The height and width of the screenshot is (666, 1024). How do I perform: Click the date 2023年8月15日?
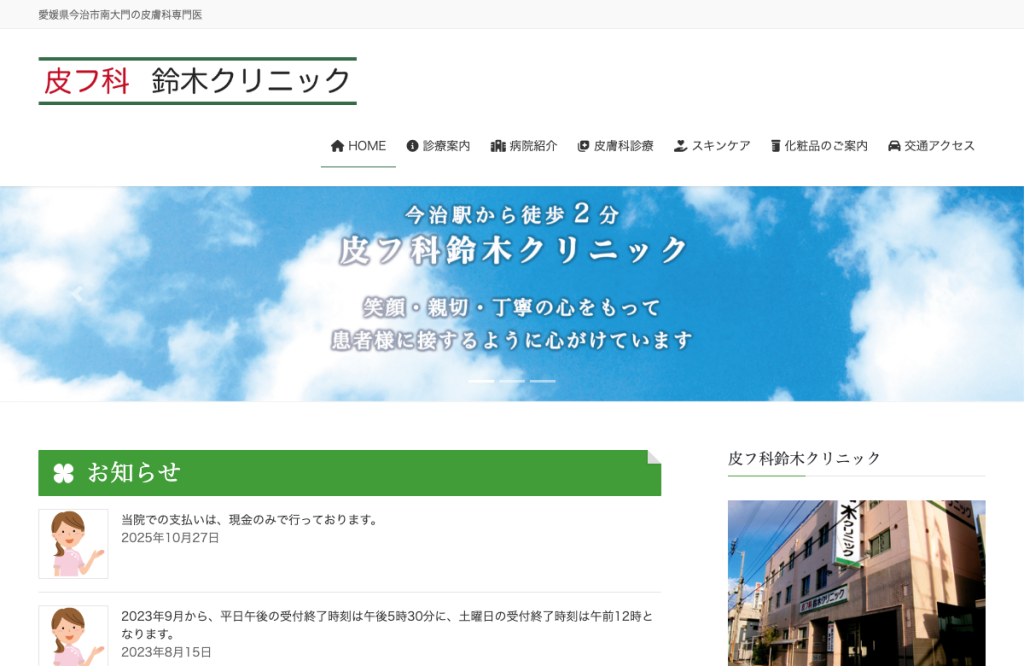coord(167,652)
